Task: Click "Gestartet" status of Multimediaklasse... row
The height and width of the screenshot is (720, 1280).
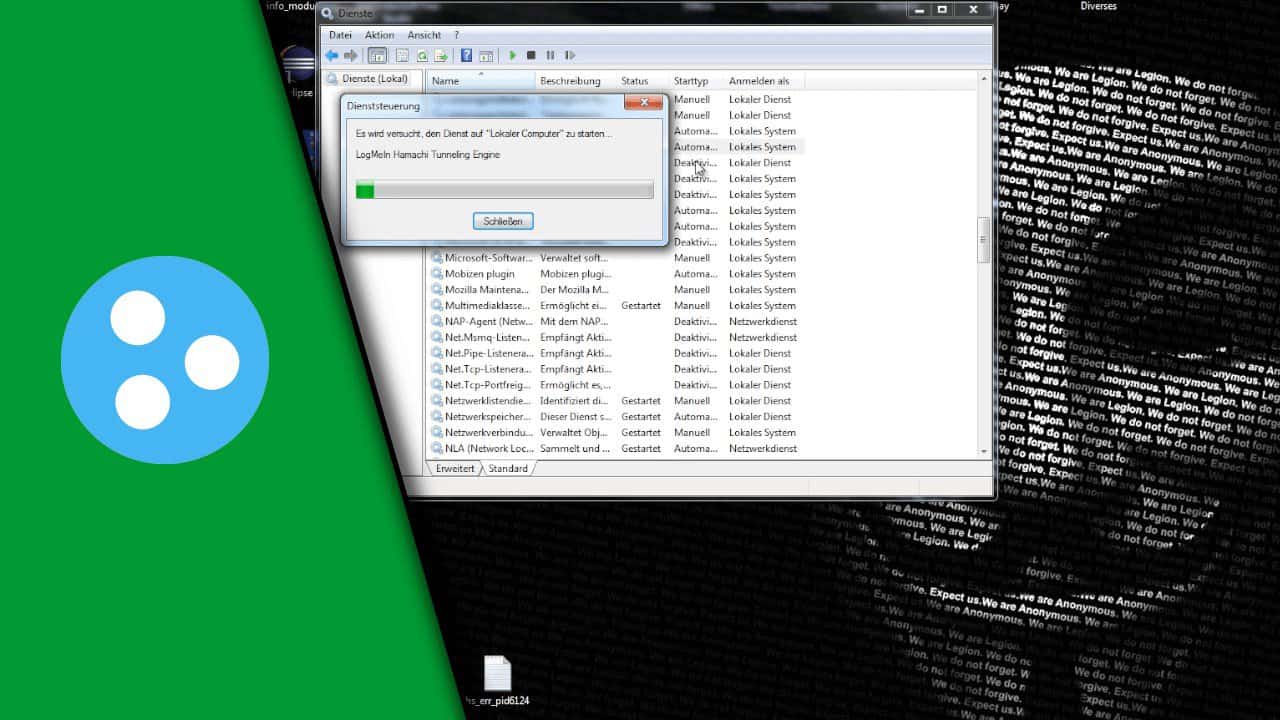Action: point(641,306)
